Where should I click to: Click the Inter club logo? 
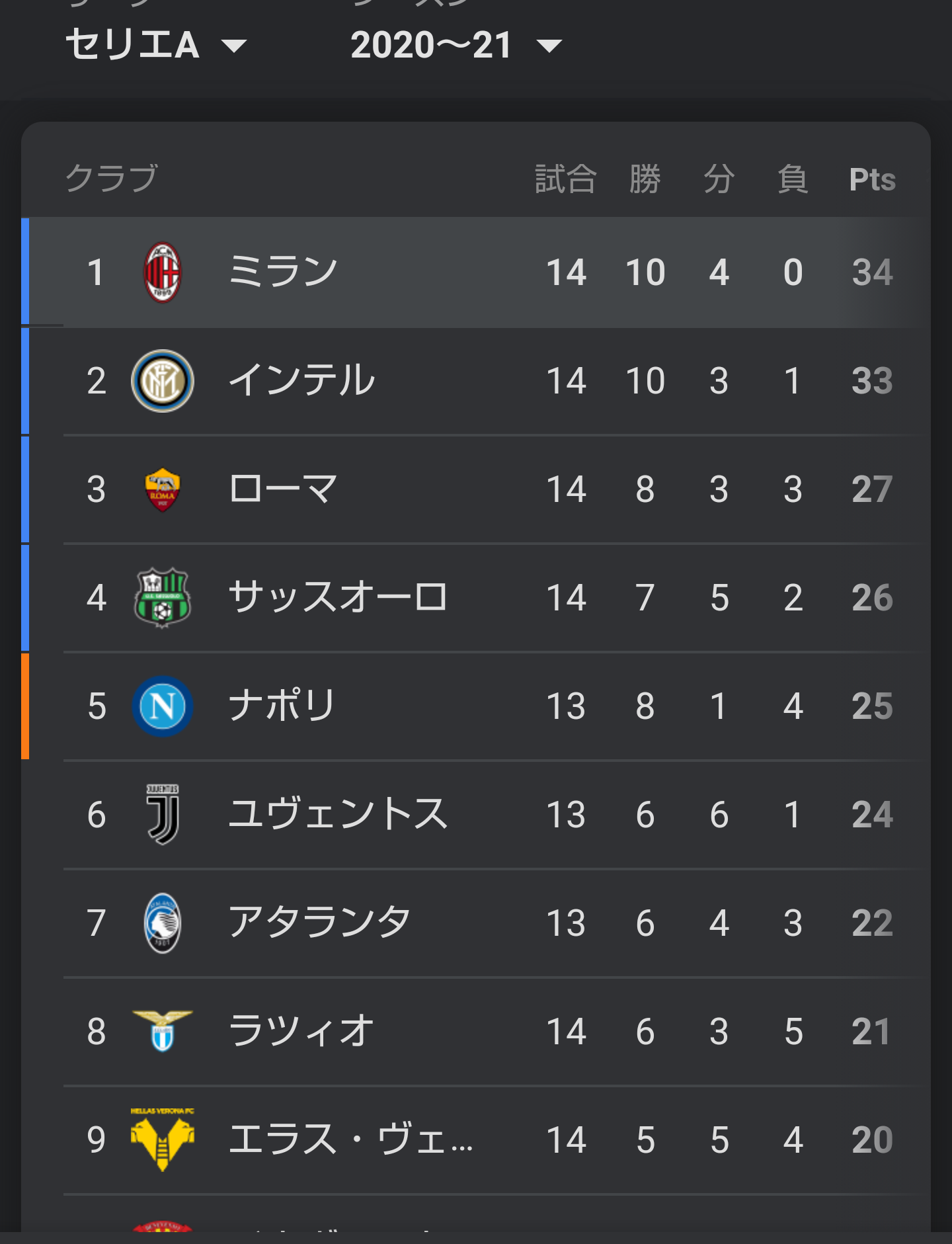[x=163, y=381]
